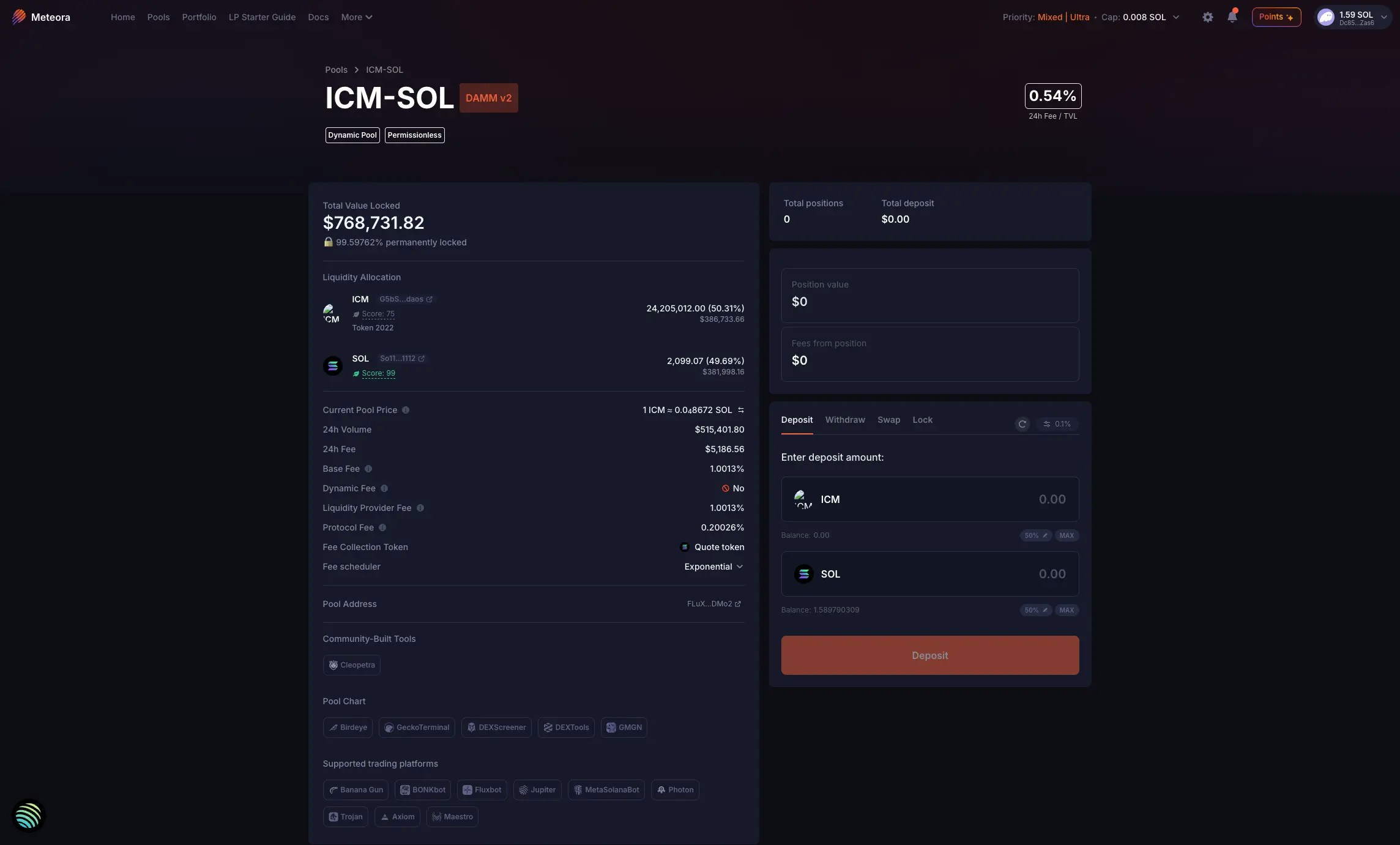Open the notifications bell
This screenshot has width=1400, height=845.
click(1232, 17)
